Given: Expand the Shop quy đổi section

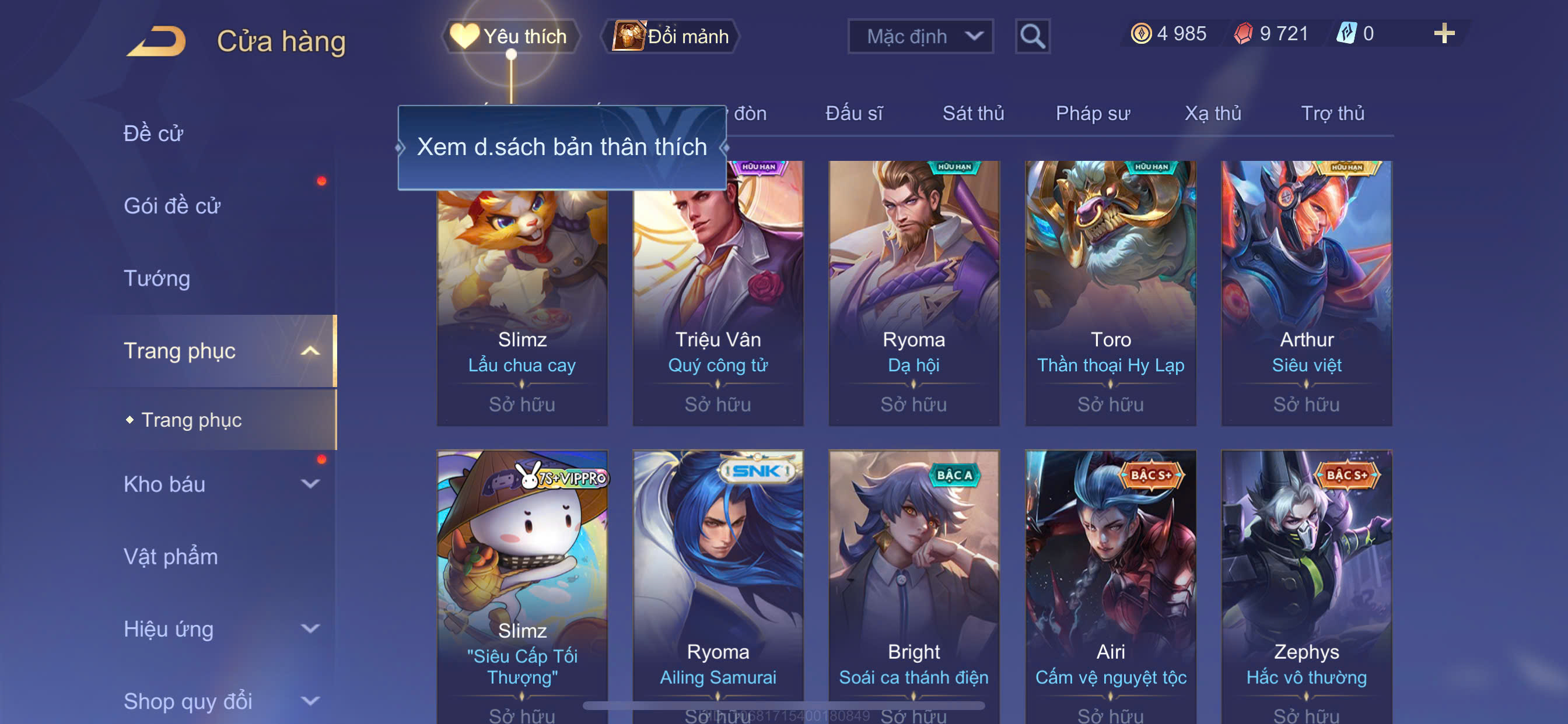Looking at the screenshot, I should [x=310, y=701].
